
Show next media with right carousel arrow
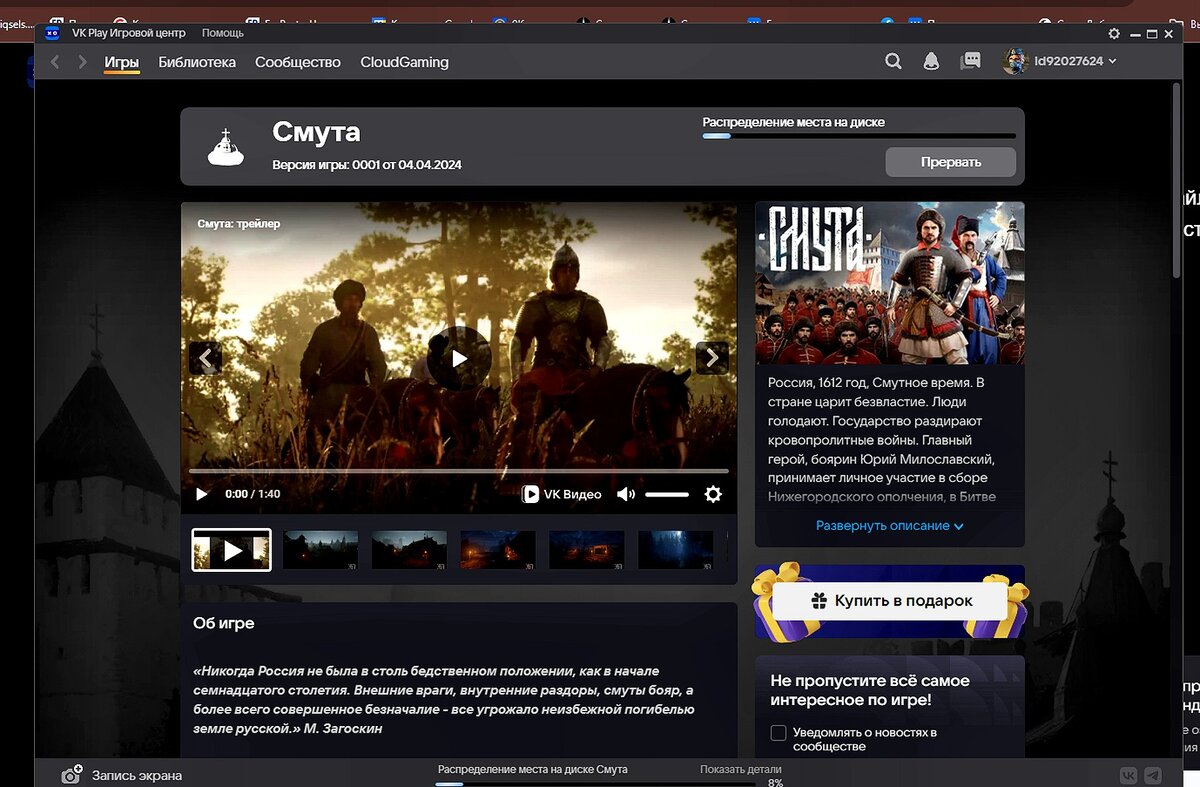[x=712, y=357]
